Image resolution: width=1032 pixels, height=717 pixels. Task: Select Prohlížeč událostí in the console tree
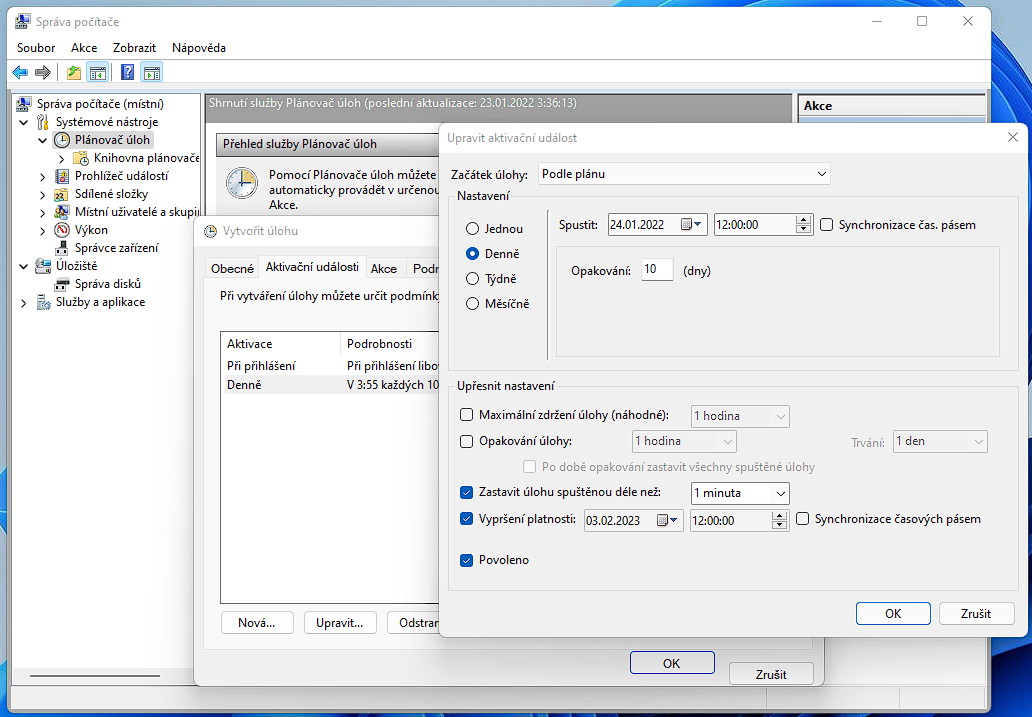[x=121, y=176]
